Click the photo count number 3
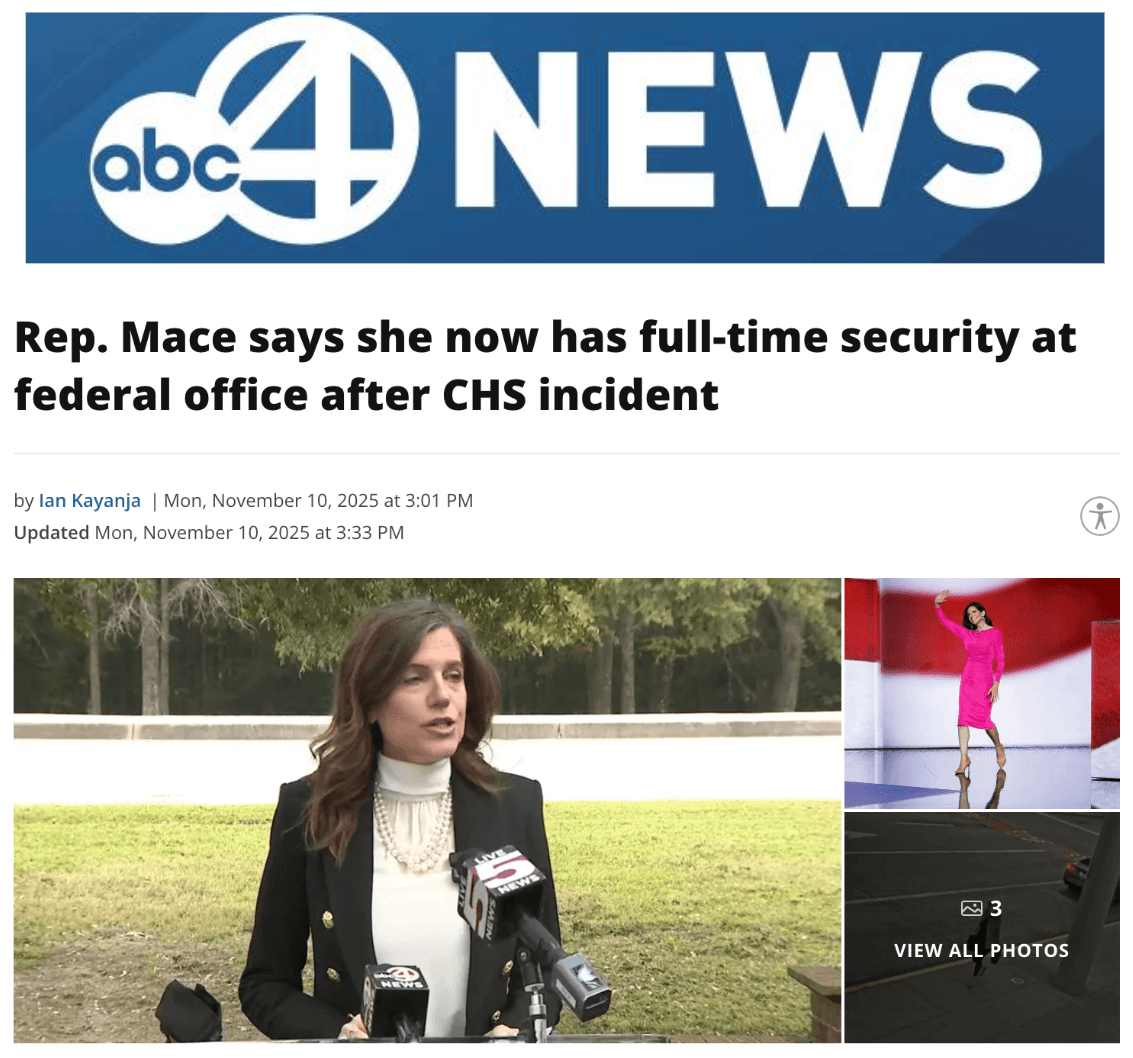 click(996, 908)
